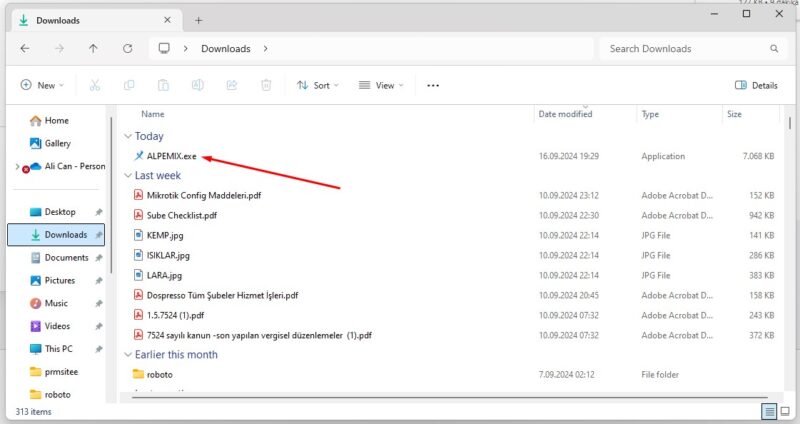Click the Paste clipboard icon
The width and height of the screenshot is (800, 424).
[163, 86]
